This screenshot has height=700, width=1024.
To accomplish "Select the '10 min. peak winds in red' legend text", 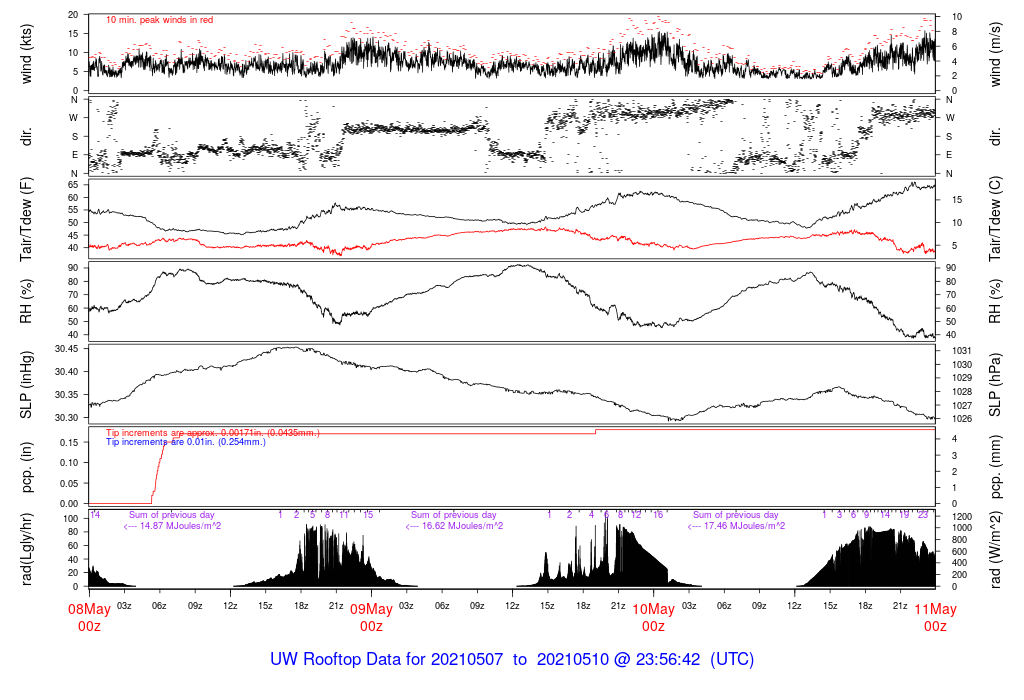I will click(159, 20).
